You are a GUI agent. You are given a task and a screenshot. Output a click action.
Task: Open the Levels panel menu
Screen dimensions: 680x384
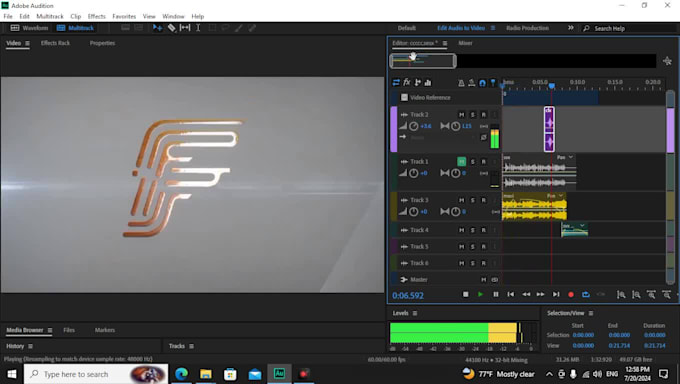(x=415, y=313)
